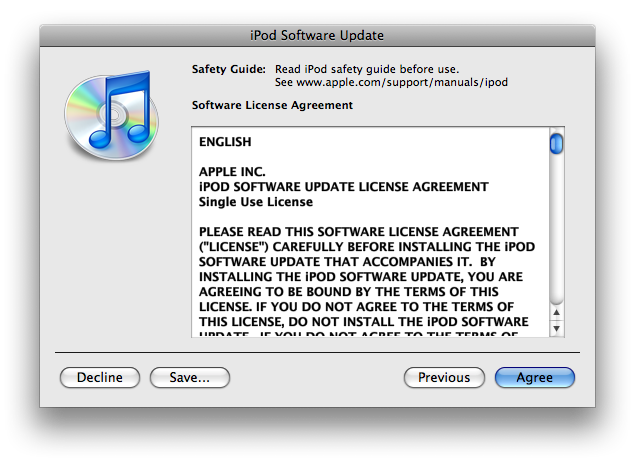Screen dimensions: 635x462
Task: Open the Save... dialog for the license
Action: [190, 377]
